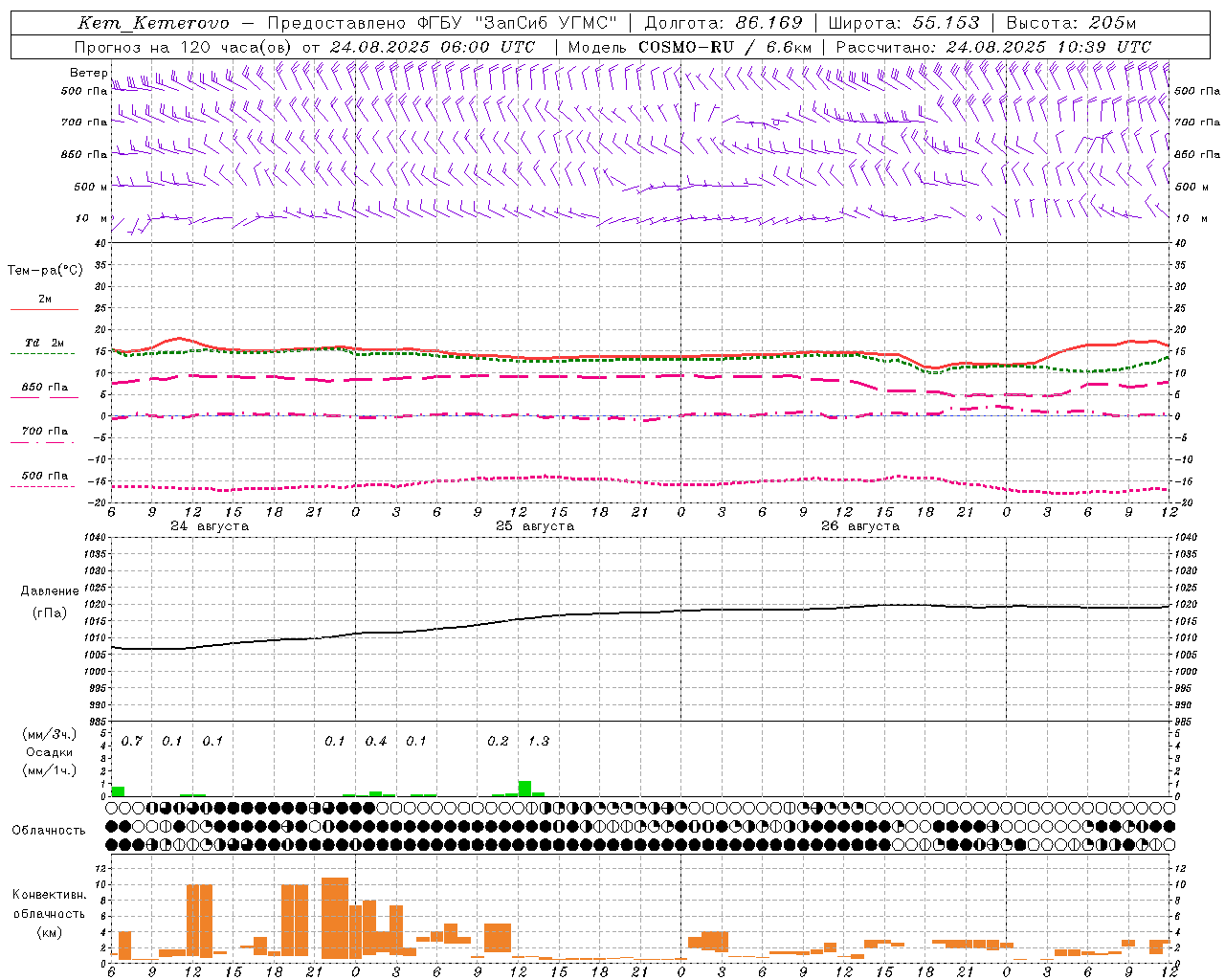Click the '(мм/1ч.)' precipitation unit label

50,769
